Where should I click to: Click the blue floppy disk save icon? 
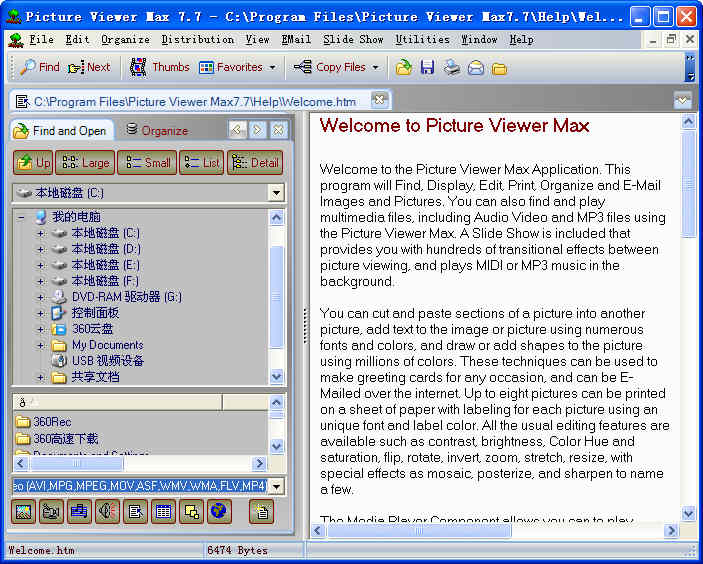[427, 68]
